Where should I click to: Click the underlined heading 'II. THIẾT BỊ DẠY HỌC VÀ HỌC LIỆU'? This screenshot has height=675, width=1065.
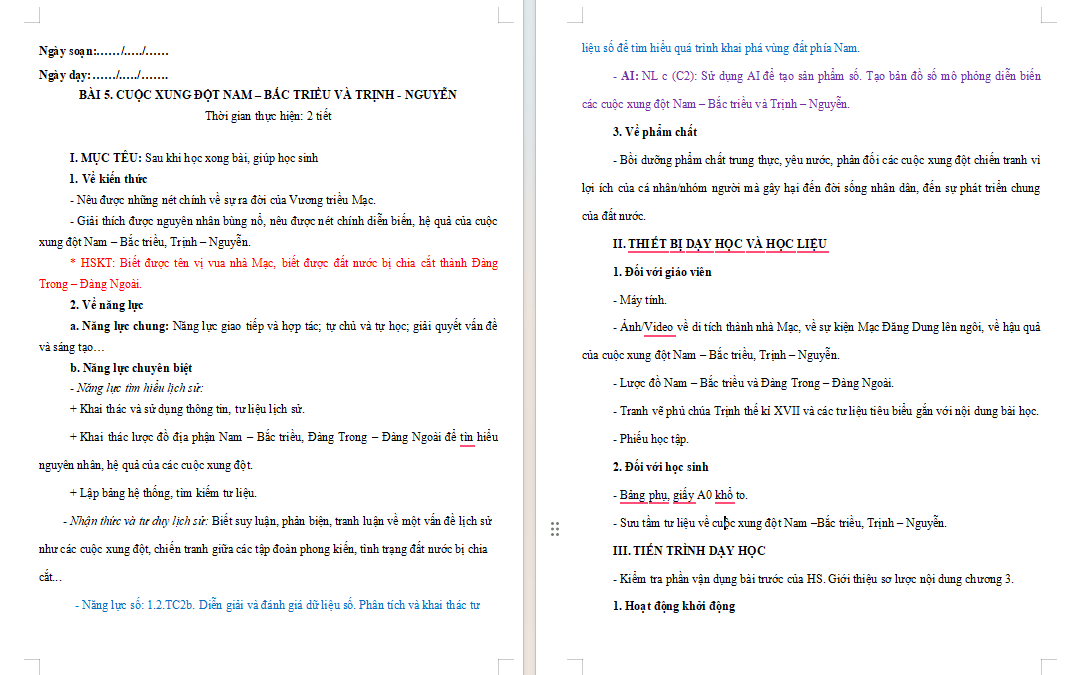720,244
